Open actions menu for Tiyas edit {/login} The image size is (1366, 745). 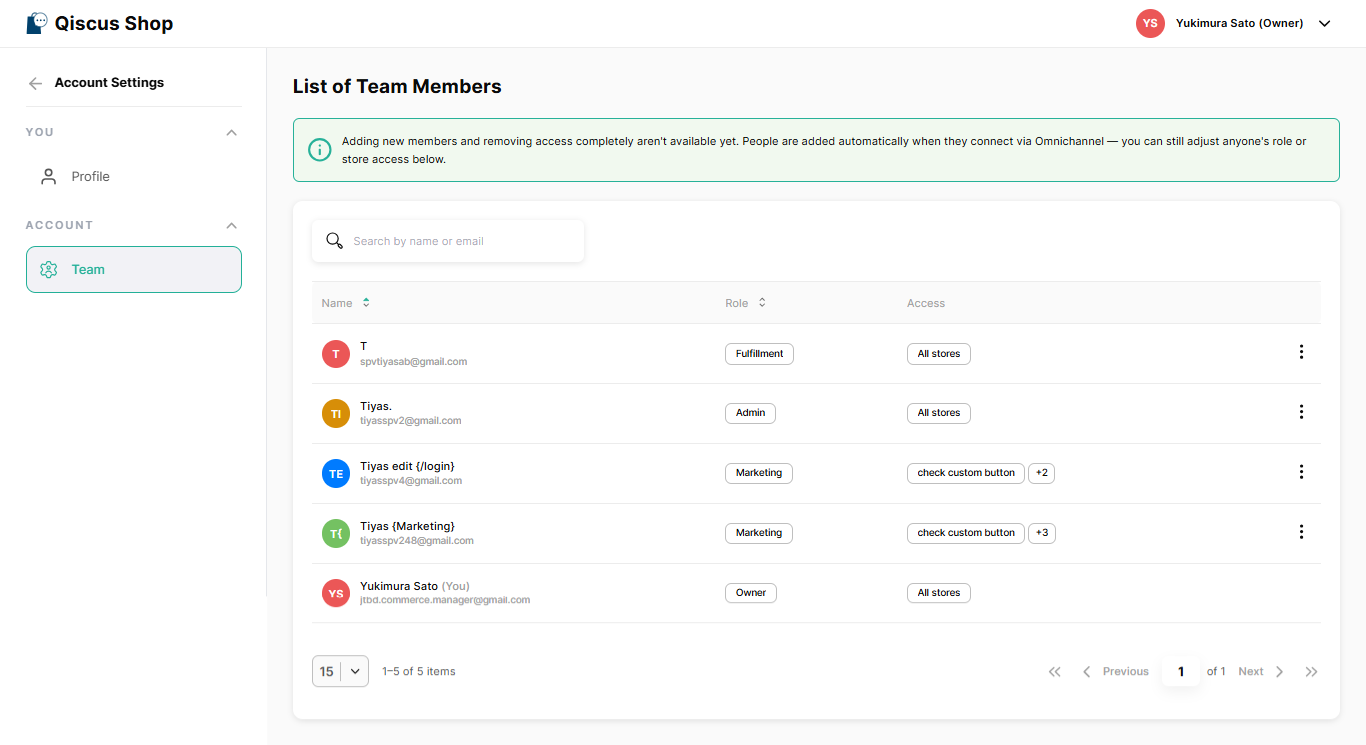1301,472
